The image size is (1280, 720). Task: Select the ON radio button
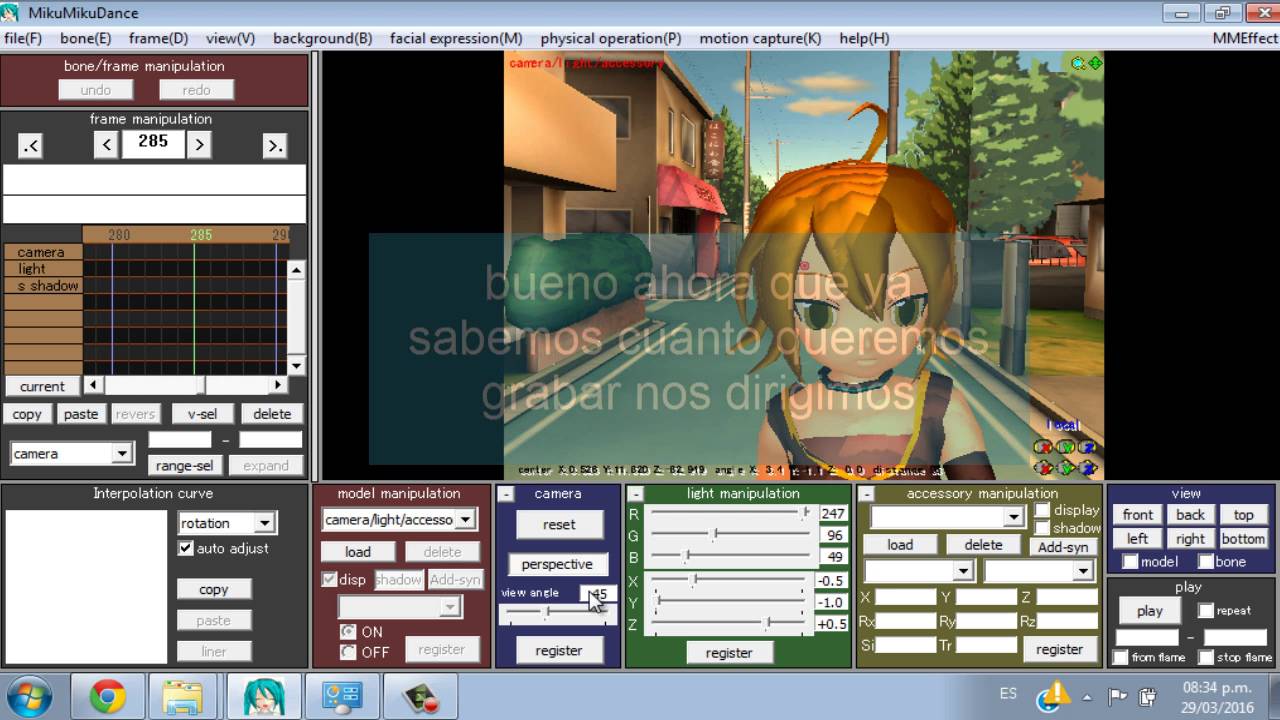348,631
